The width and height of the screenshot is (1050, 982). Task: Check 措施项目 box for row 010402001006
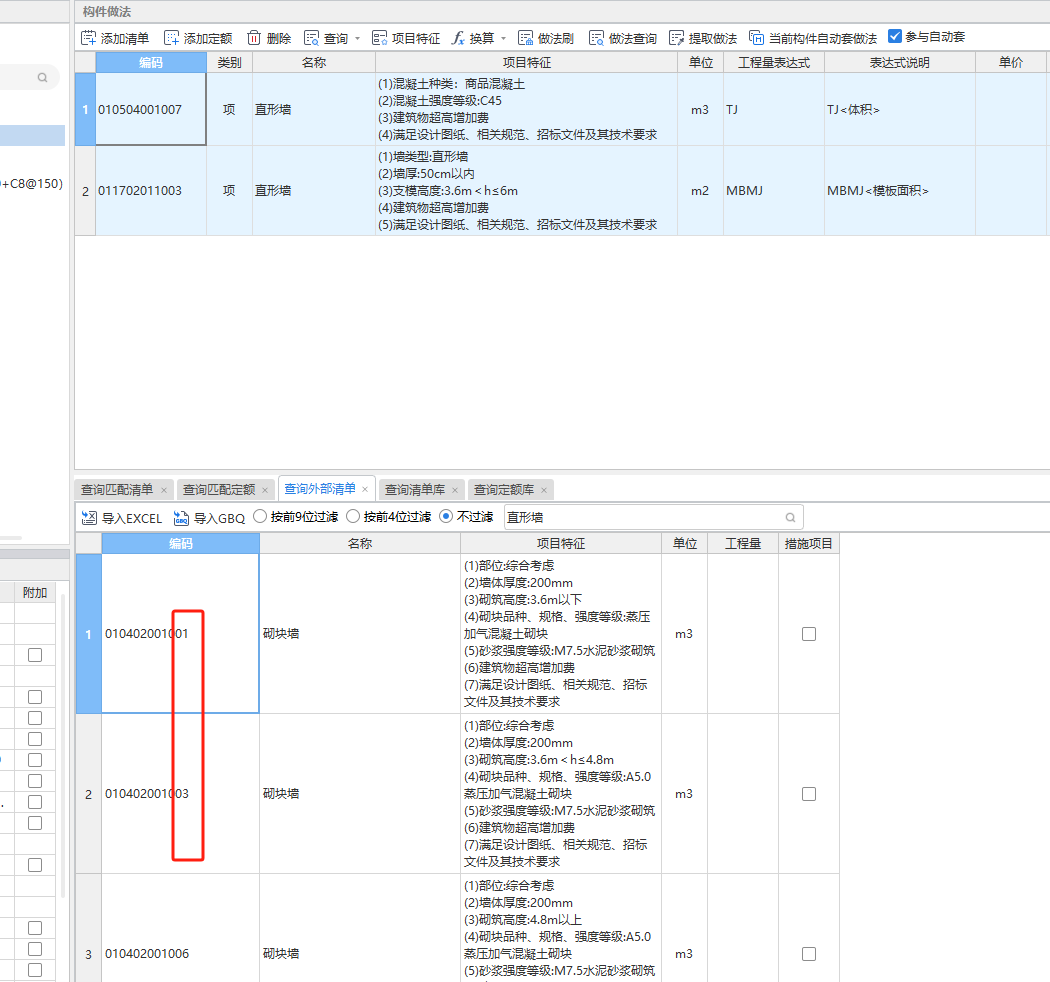tap(809, 954)
